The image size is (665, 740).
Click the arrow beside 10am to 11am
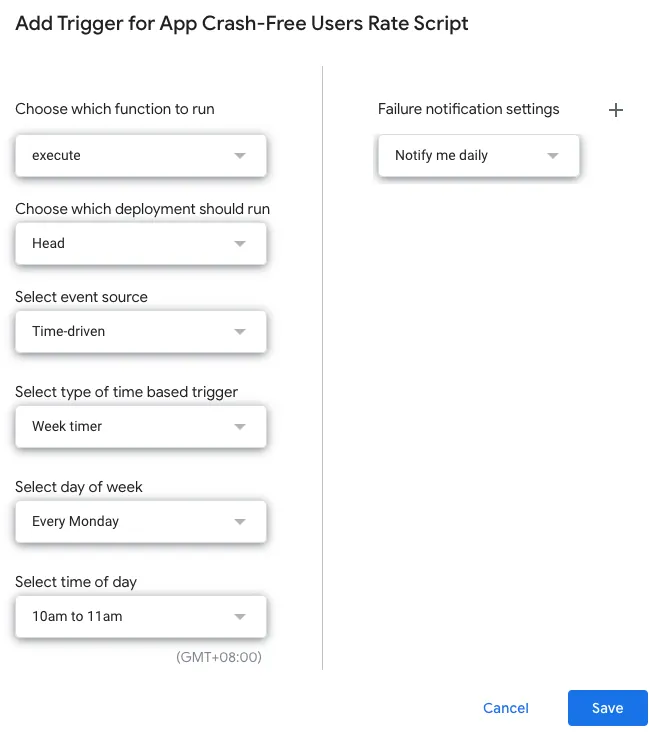(239, 617)
